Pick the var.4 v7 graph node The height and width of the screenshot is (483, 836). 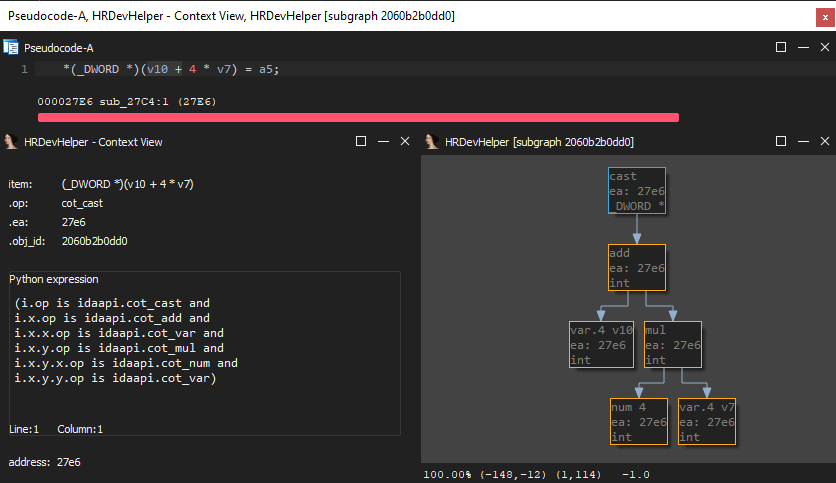click(x=706, y=422)
